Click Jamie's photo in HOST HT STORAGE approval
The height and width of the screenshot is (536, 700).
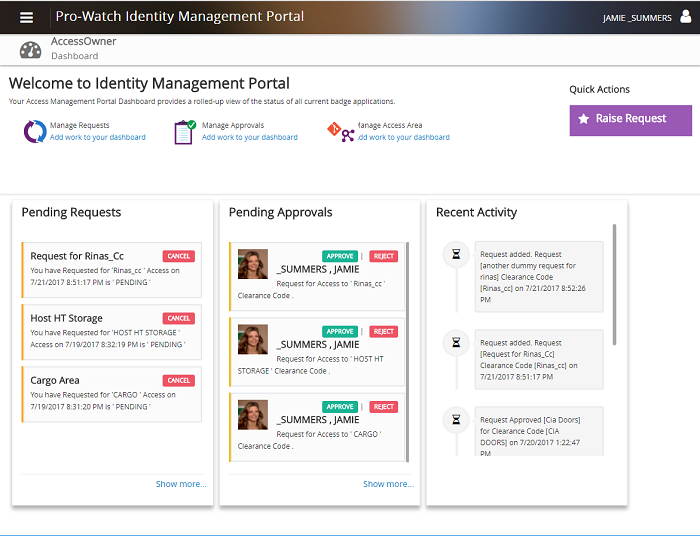[253, 340]
